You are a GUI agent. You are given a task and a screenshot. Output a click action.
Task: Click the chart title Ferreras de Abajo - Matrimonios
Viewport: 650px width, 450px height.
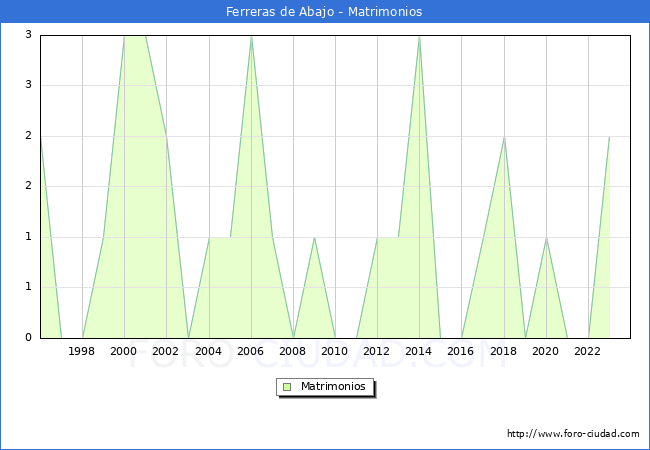(324, 11)
